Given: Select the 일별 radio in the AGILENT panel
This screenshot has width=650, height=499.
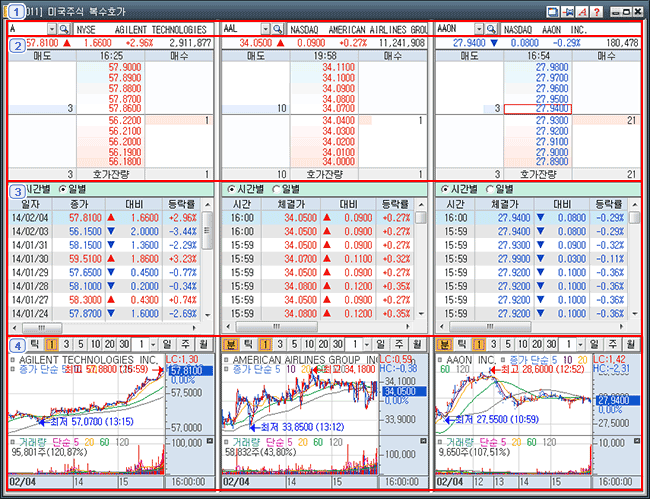Looking at the screenshot, I should pos(63,189).
